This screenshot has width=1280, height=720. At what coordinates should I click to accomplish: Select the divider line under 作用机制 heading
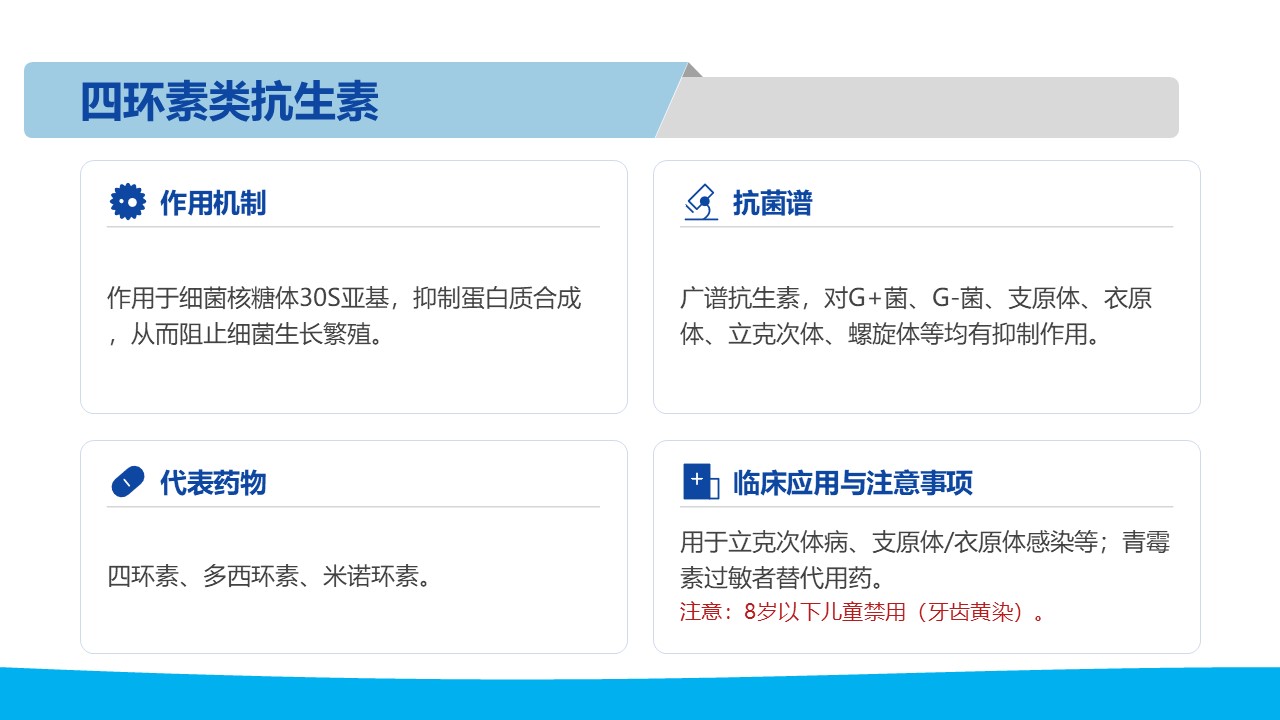pyautogui.click(x=353, y=227)
